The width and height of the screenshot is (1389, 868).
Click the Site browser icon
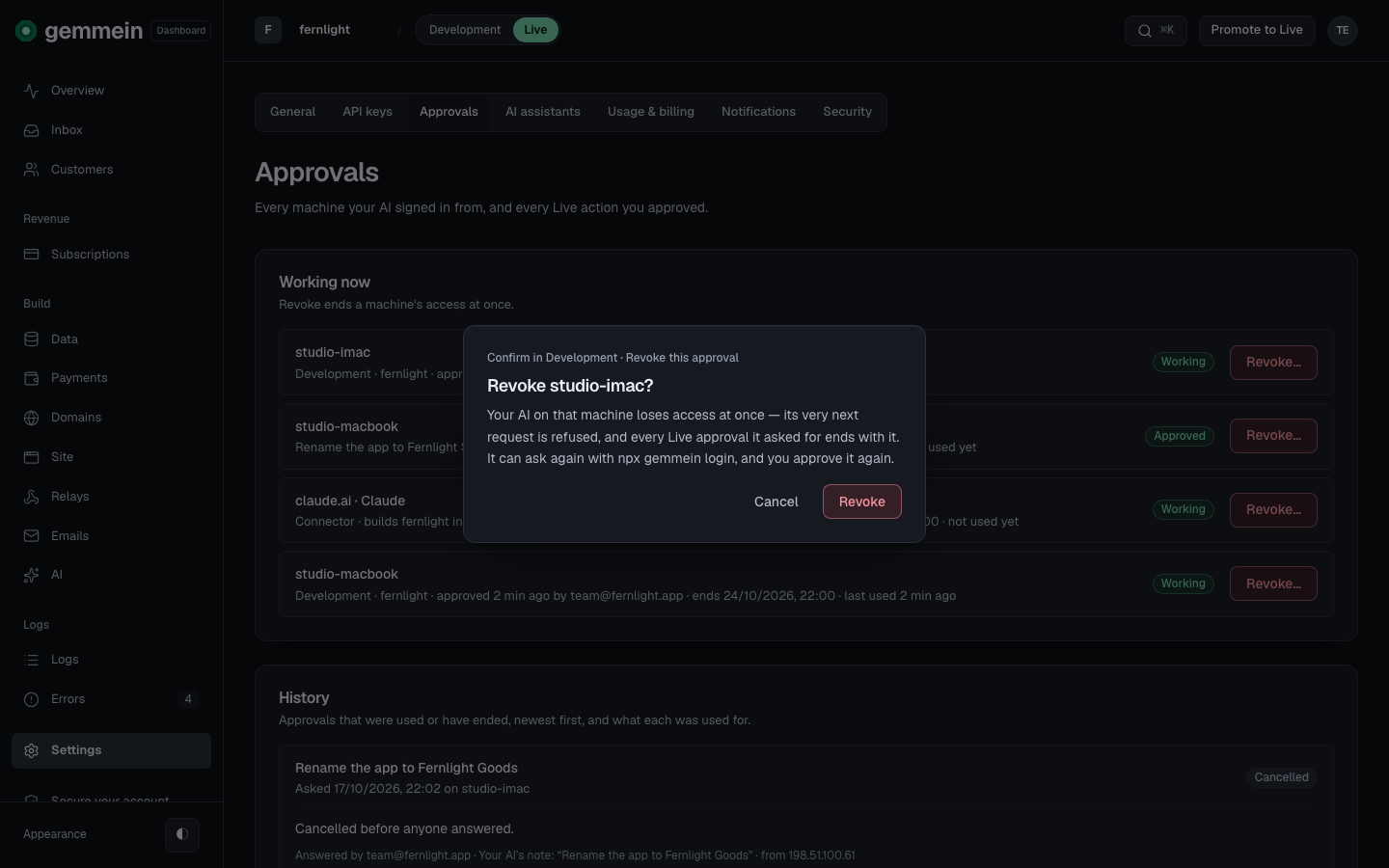coord(32,457)
